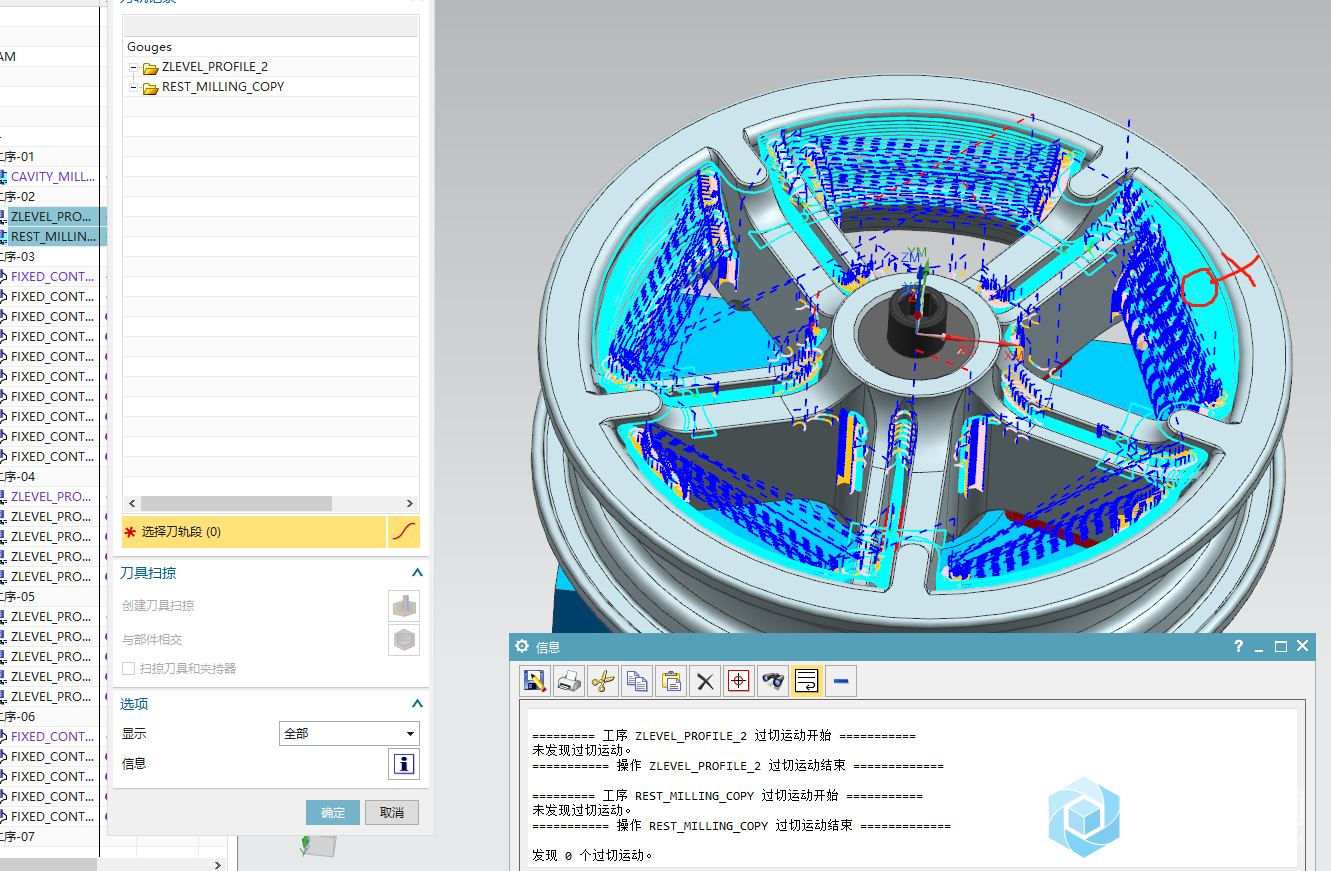Click the 与部件相交 icon
Viewport: 1331px width, 871px height.
[x=404, y=640]
